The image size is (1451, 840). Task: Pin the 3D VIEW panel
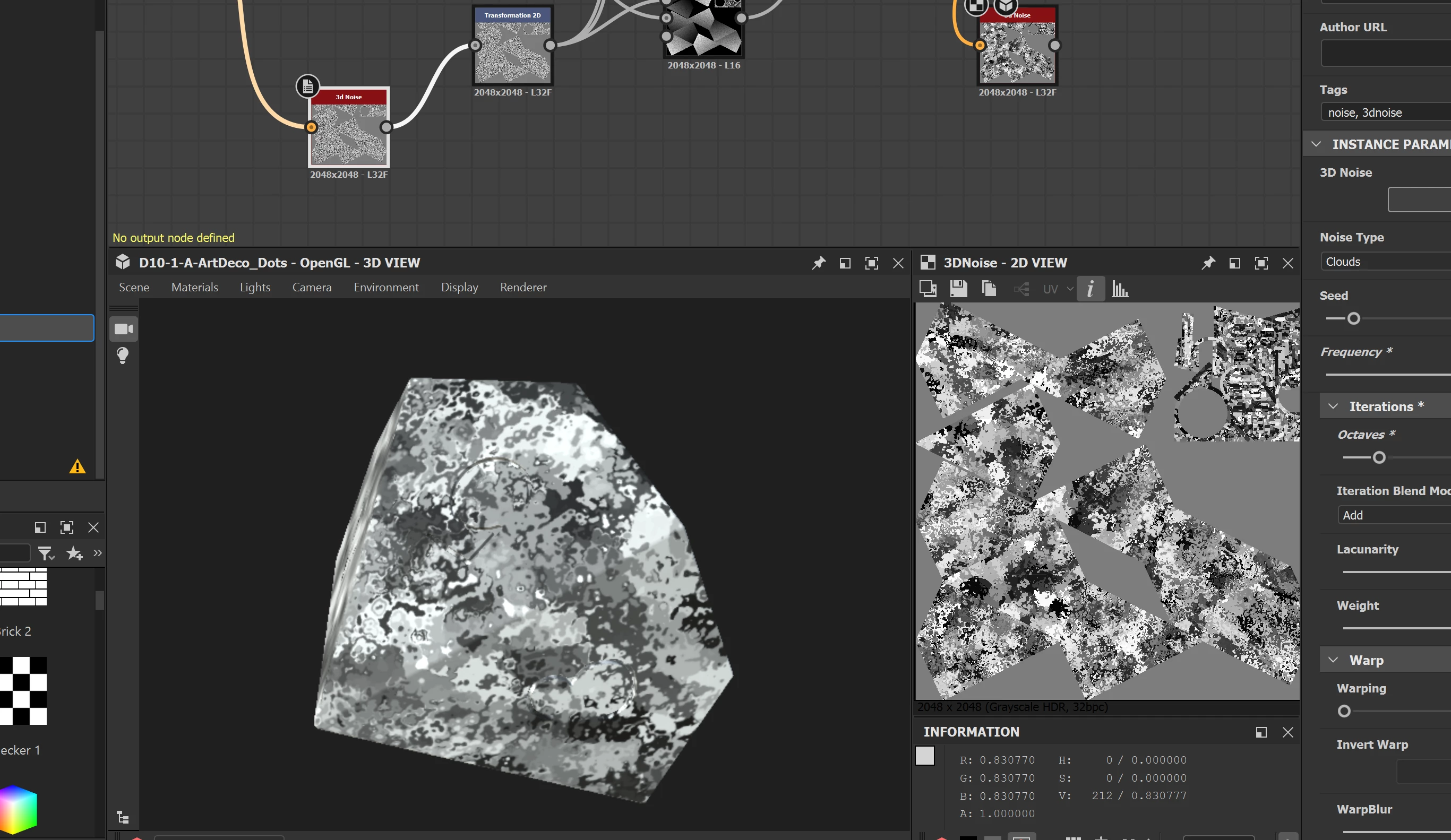pos(818,264)
